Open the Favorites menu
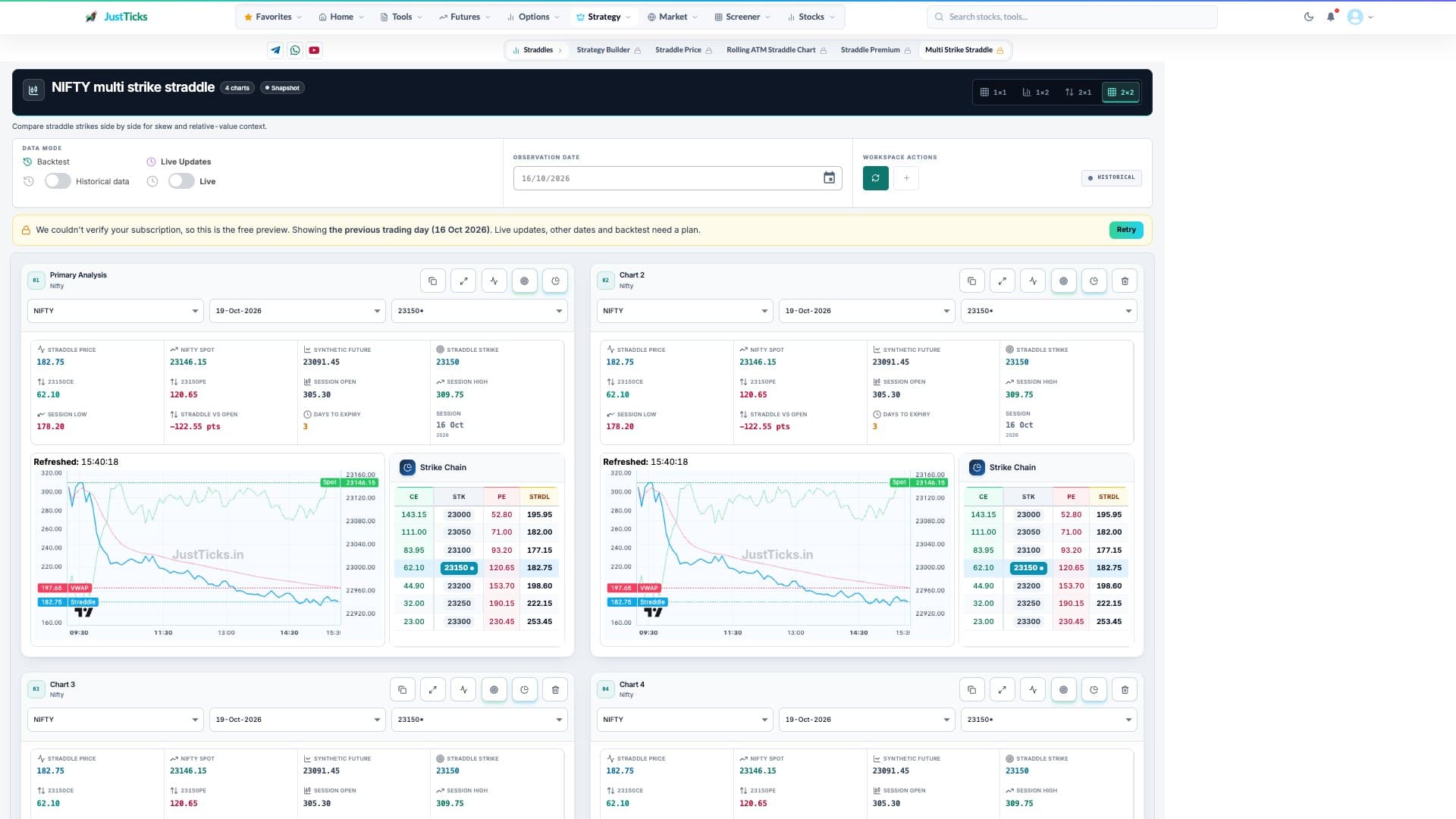Viewport: 1456px width, 819px height. pyautogui.click(x=273, y=17)
